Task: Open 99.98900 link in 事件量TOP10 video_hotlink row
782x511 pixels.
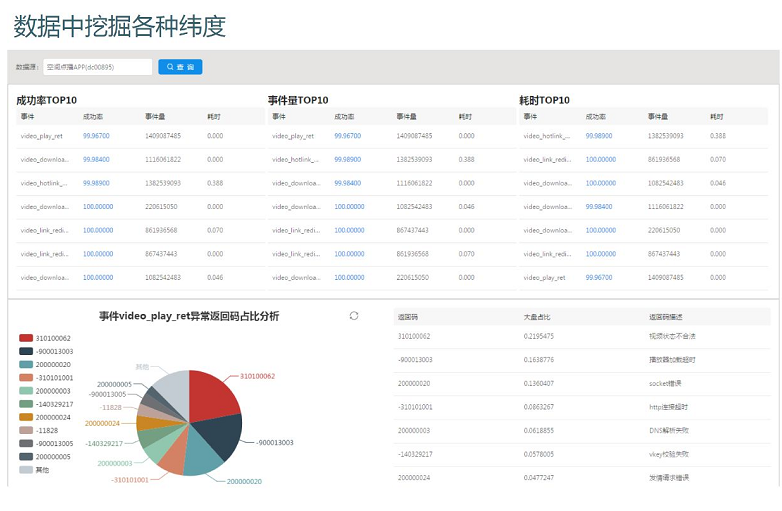Action: tap(347, 159)
